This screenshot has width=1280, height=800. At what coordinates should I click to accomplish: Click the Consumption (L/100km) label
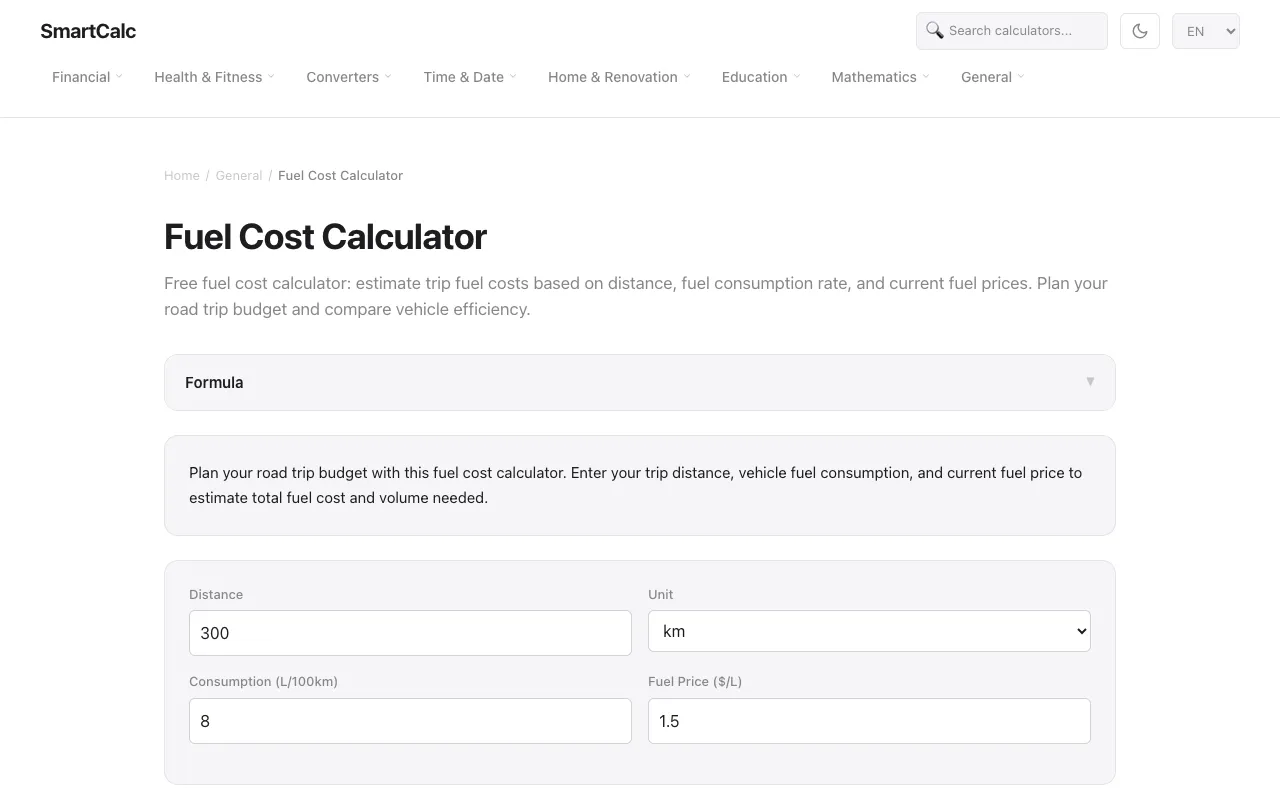pyautogui.click(x=263, y=681)
